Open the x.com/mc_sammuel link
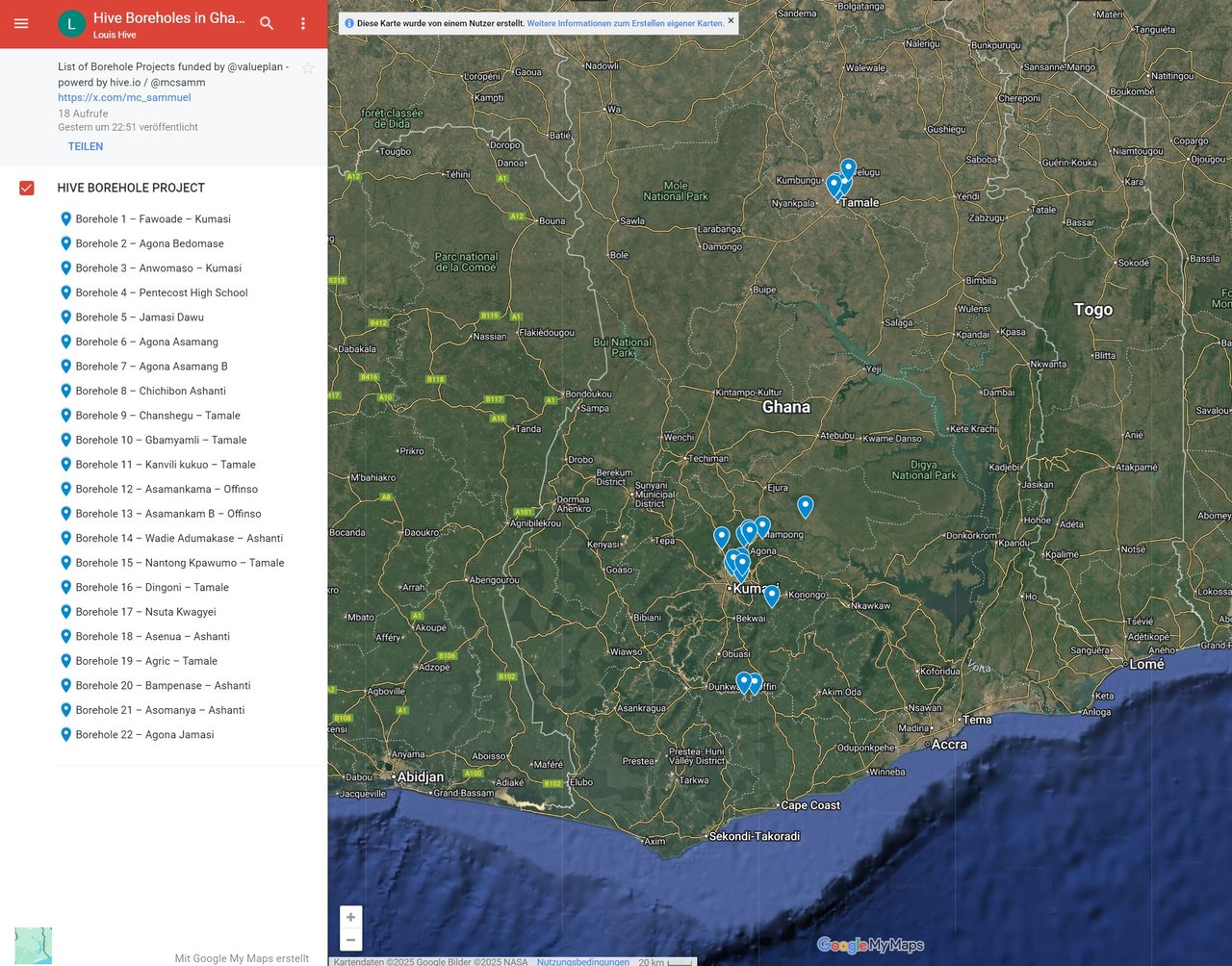 (x=124, y=97)
